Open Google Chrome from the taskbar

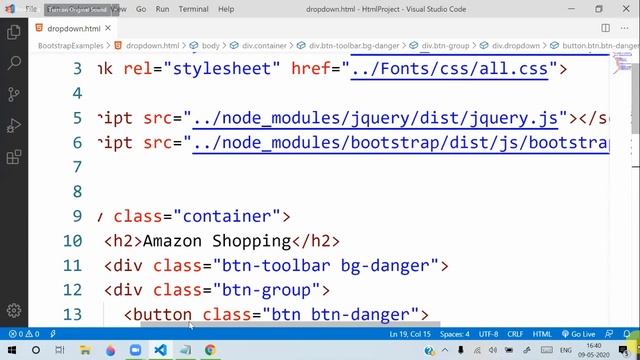210,350
